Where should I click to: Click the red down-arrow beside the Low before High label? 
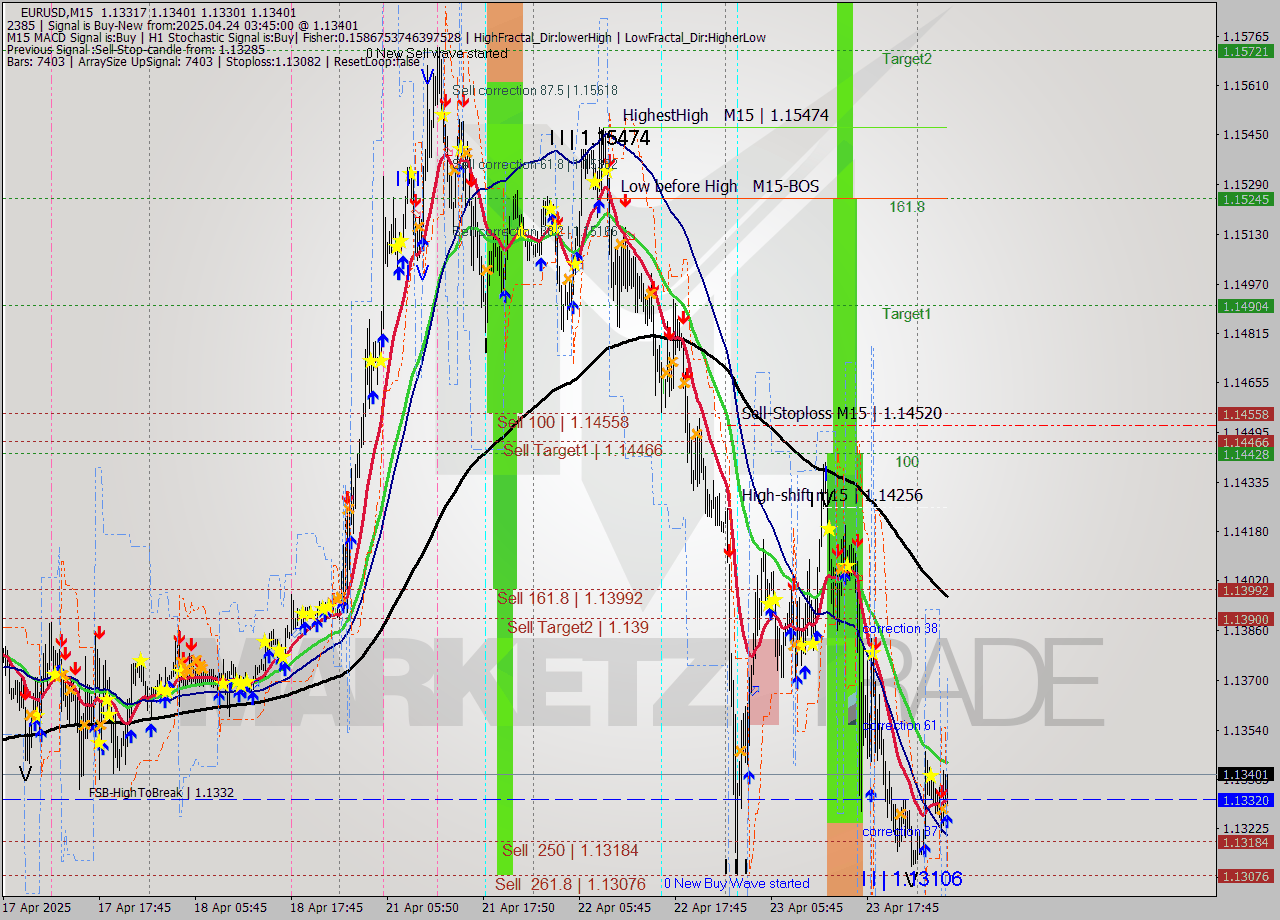pos(625,198)
